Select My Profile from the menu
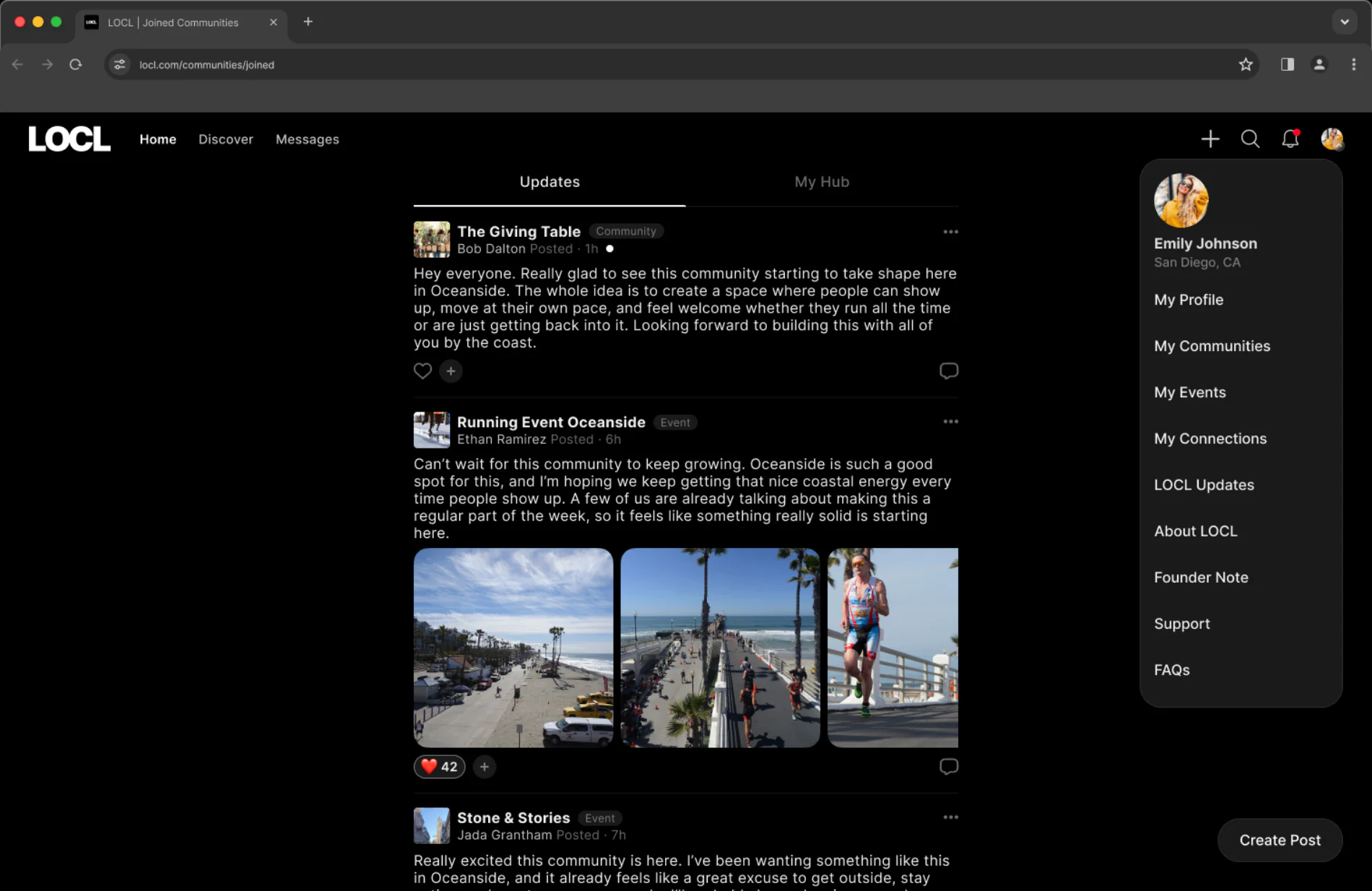This screenshot has width=1372, height=891. pos(1189,300)
